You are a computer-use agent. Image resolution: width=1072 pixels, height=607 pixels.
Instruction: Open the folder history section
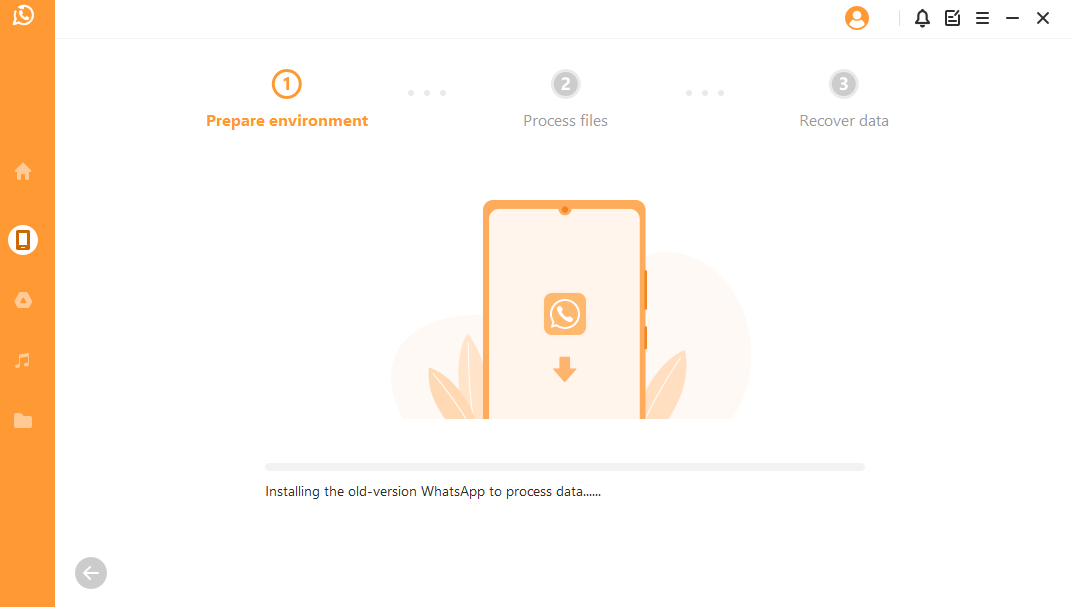23,420
